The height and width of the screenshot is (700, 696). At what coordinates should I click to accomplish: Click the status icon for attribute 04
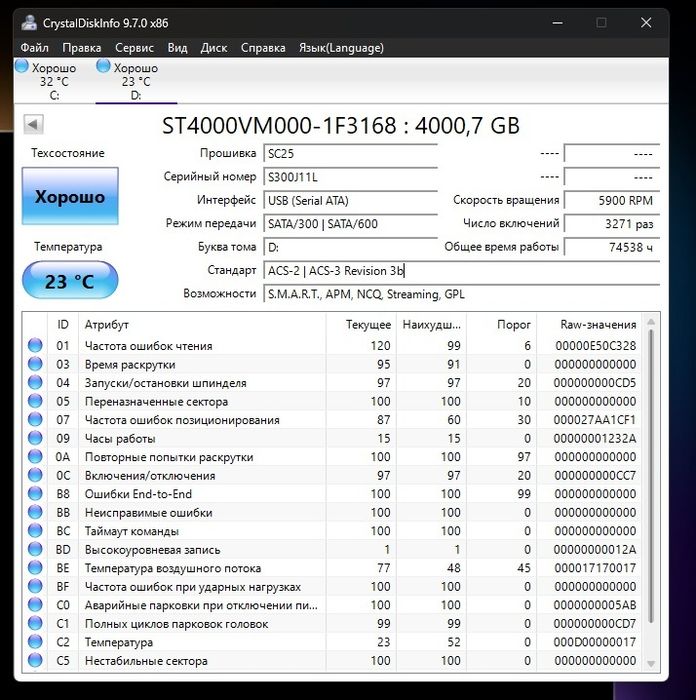click(35, 383)
